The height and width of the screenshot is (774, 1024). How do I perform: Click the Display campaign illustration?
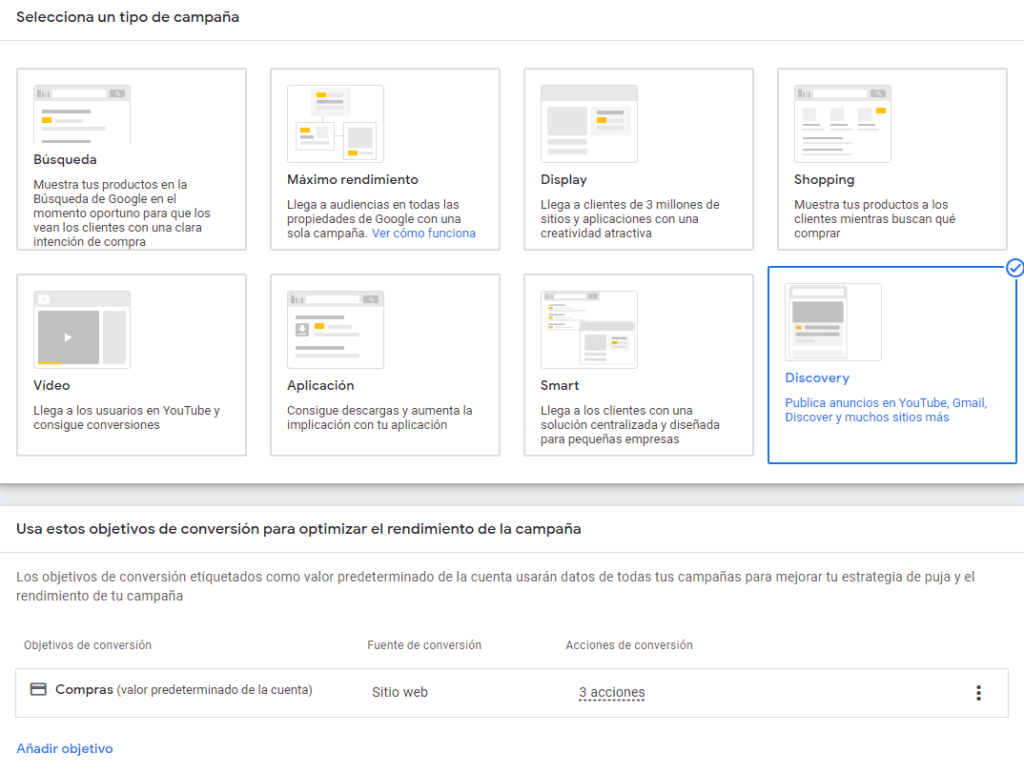coord(588,123)
